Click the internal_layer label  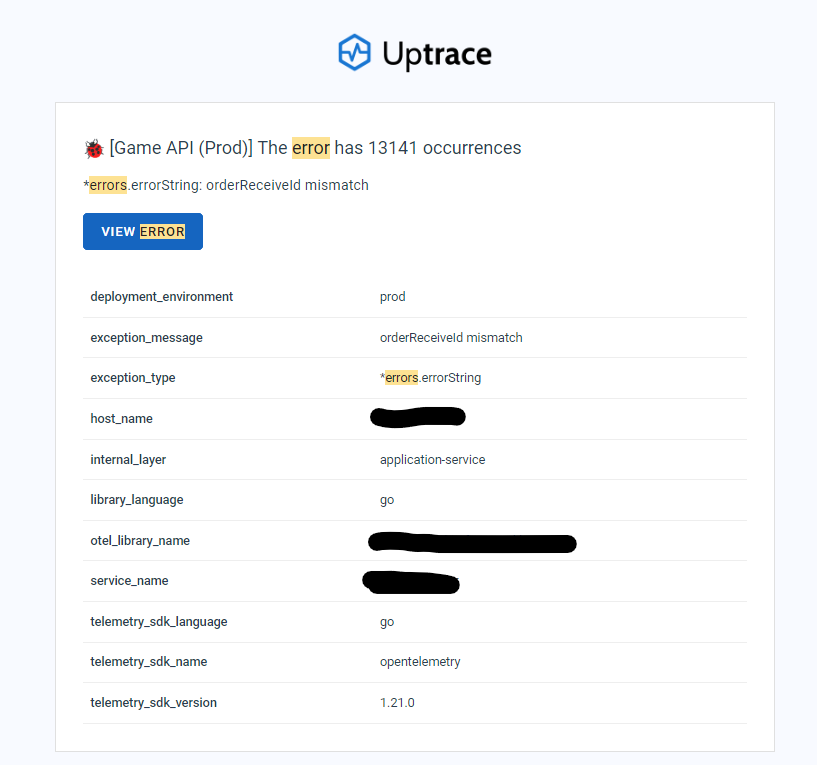(x=128, y=460)
